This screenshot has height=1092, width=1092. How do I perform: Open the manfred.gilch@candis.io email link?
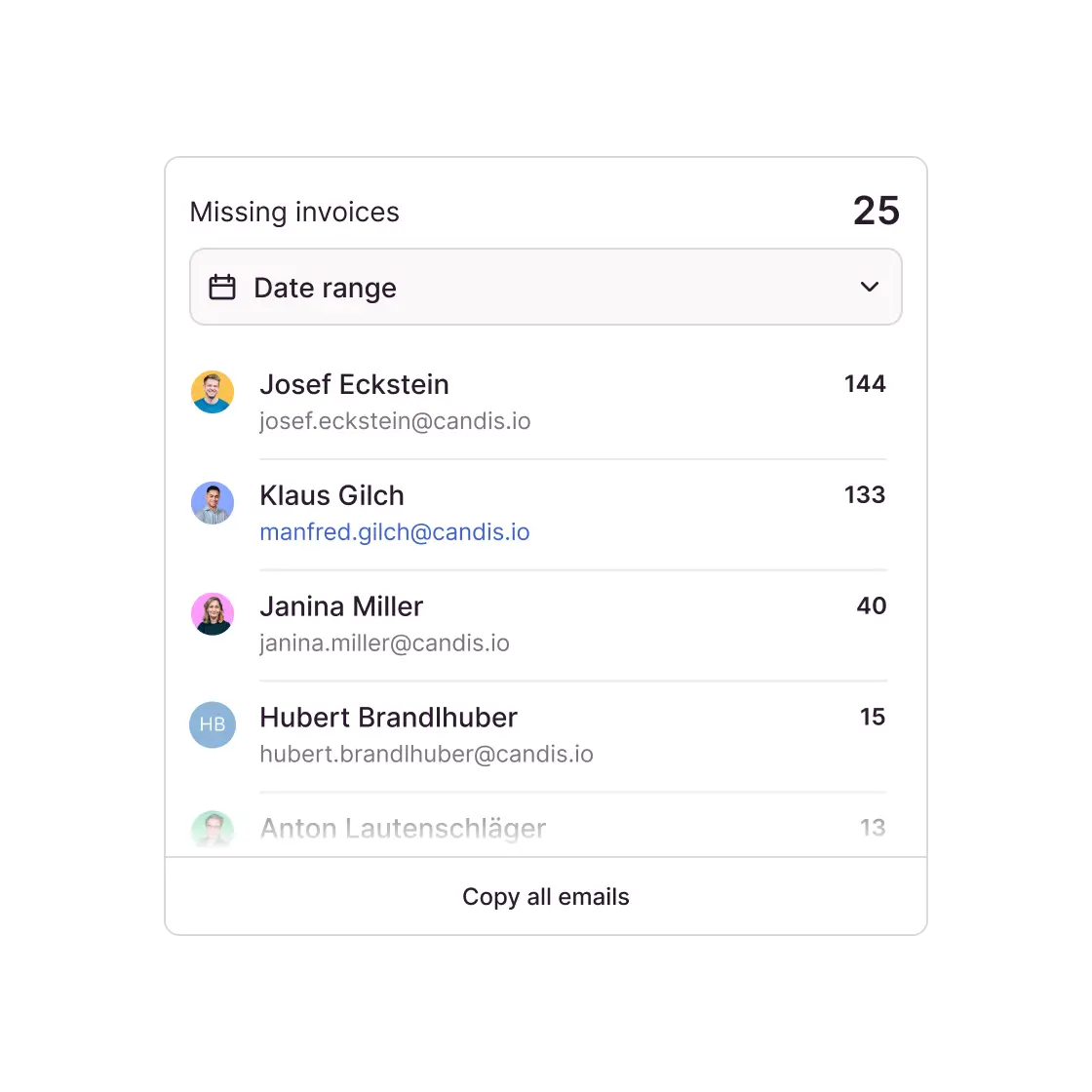[395, 532]
